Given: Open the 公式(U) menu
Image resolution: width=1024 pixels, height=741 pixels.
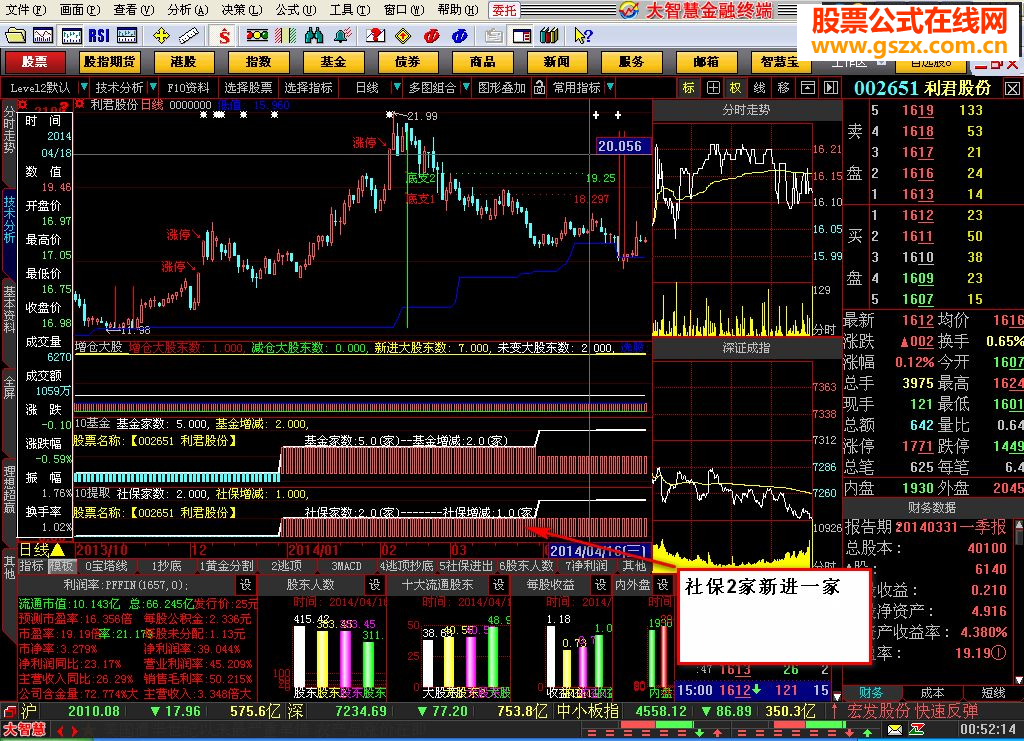Looking at the screenshot, I should click(295, 10).
